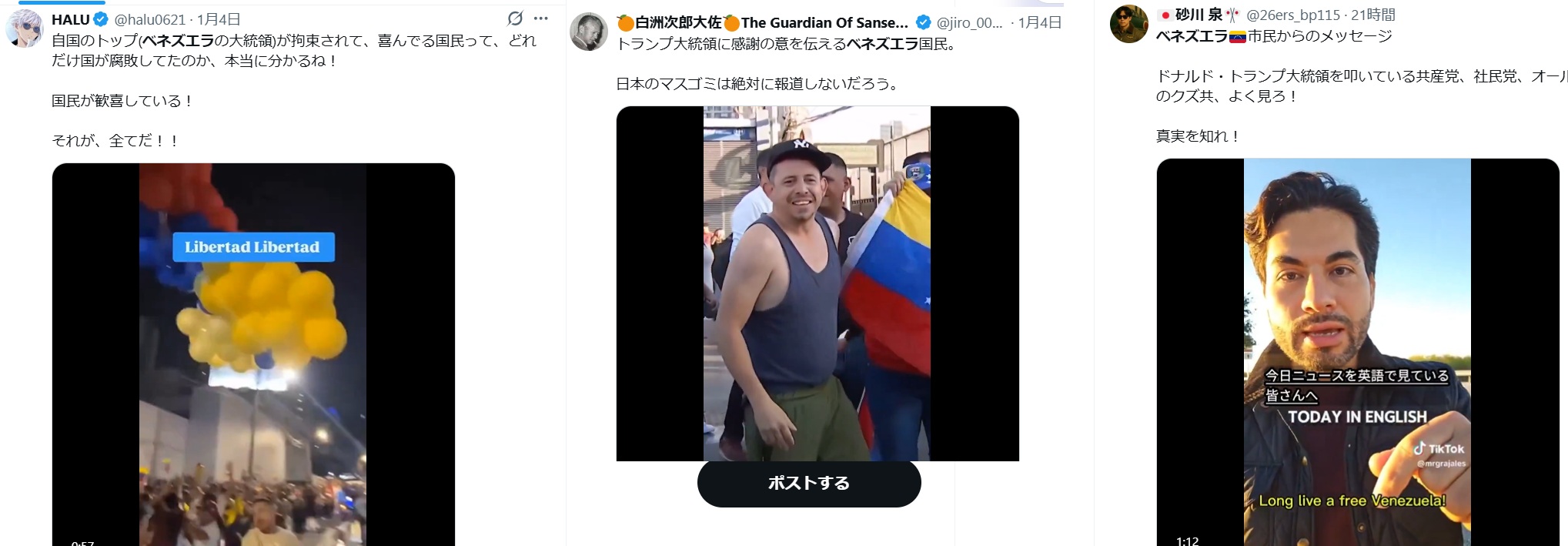Viewport: 1568px width, 546px height.
Task: Open the @26ers_bp115 handle link
Action: [x=1293, y=15]
